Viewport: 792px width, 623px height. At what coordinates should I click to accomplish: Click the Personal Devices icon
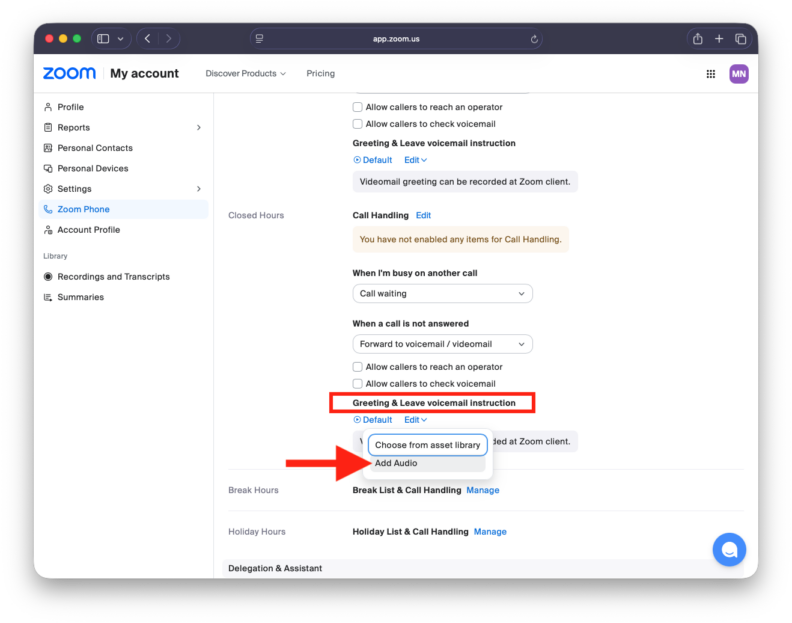click(48, 168)
